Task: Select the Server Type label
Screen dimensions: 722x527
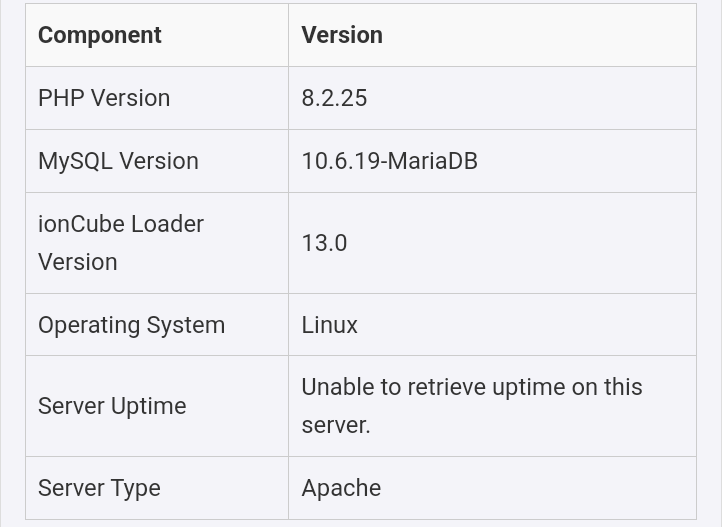Action: [99, 488]
